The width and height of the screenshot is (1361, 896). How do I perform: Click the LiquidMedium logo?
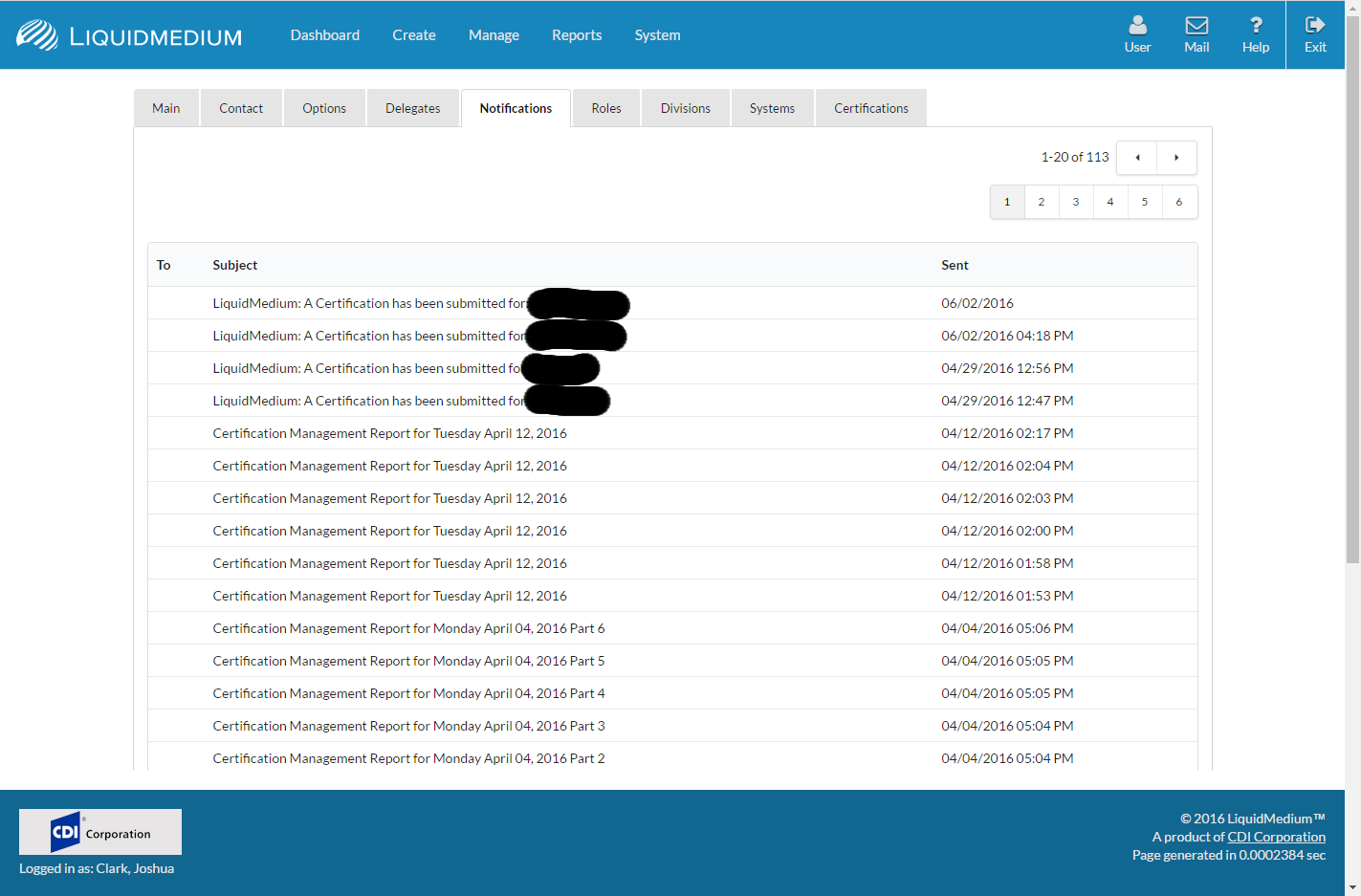pyautogui.click(x=129, y=35)
